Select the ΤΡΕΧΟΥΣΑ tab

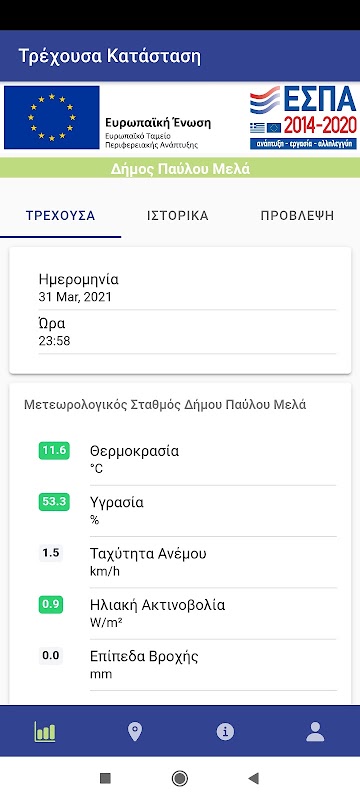pos(61,216)
